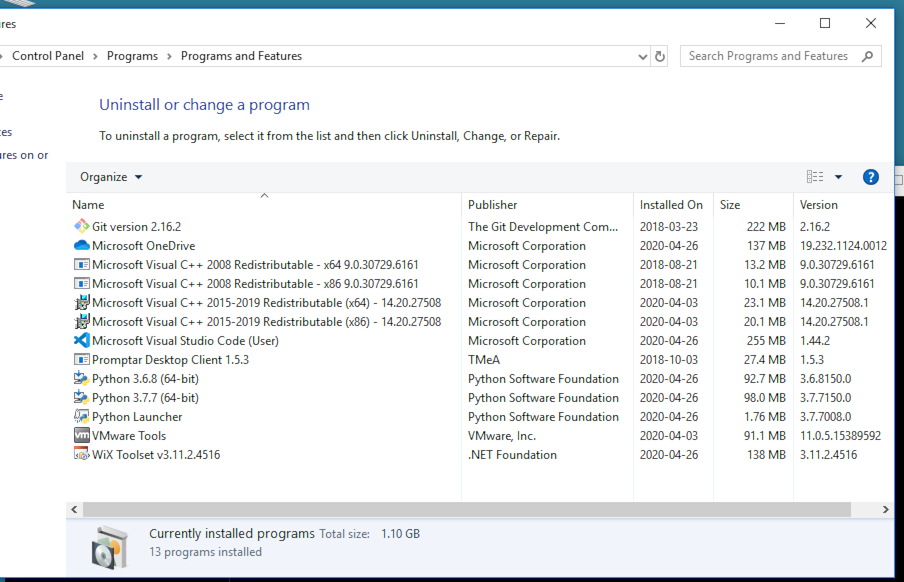Click the installed programs CD box icon

(x=110, y=547)
